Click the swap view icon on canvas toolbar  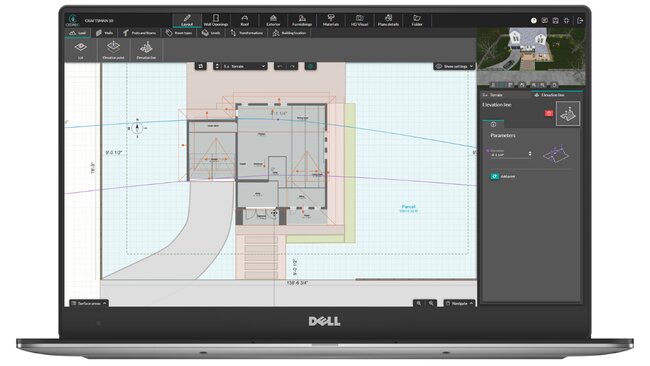(x=201, y=66)
